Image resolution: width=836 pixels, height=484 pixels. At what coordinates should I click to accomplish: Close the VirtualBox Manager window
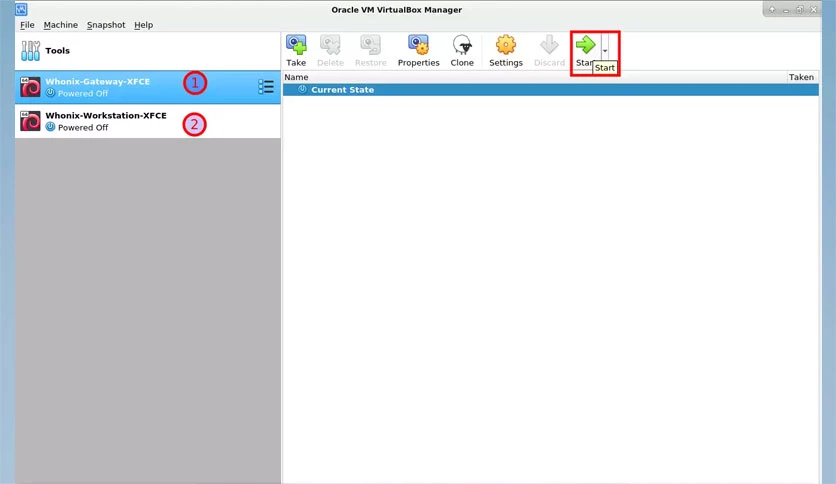pos(814,10)
